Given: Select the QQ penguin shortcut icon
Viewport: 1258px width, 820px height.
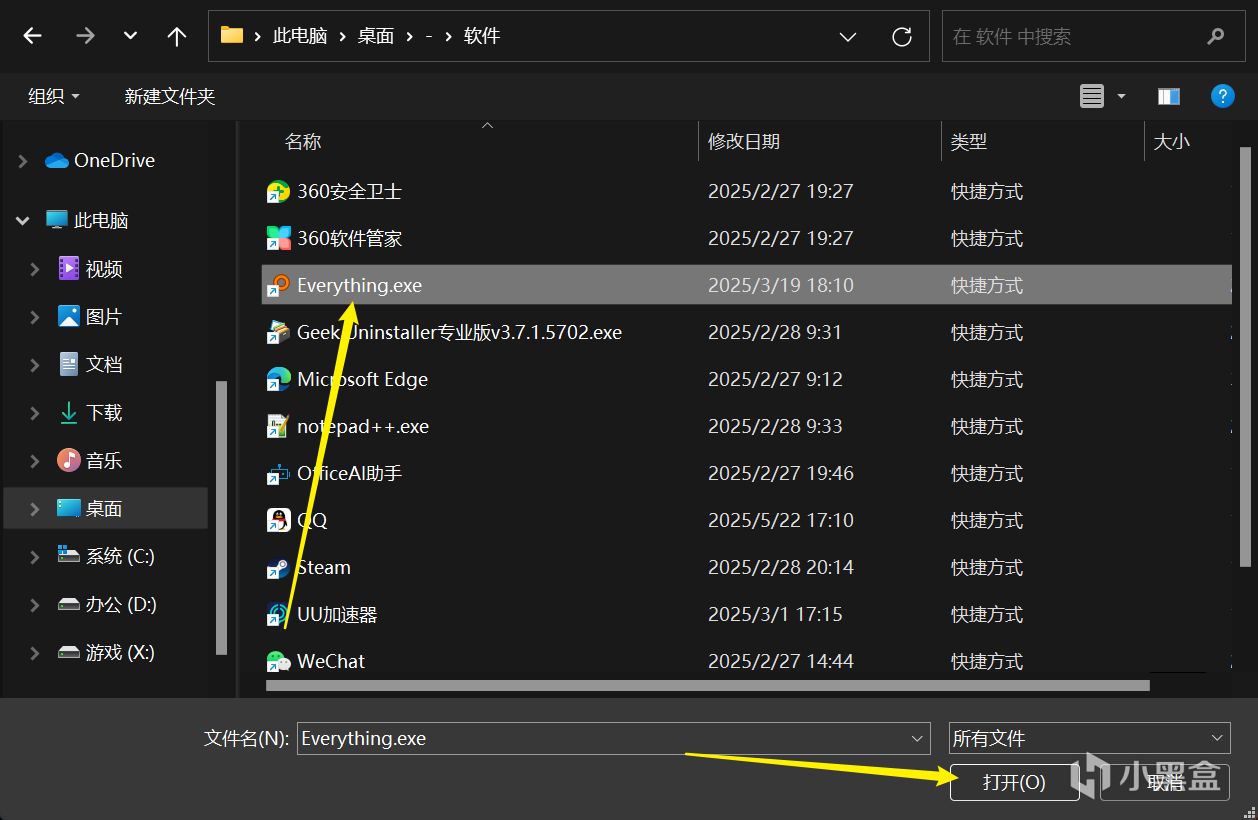Looking at the screenshot, I should pyautogui.click(x=278, y=520).
